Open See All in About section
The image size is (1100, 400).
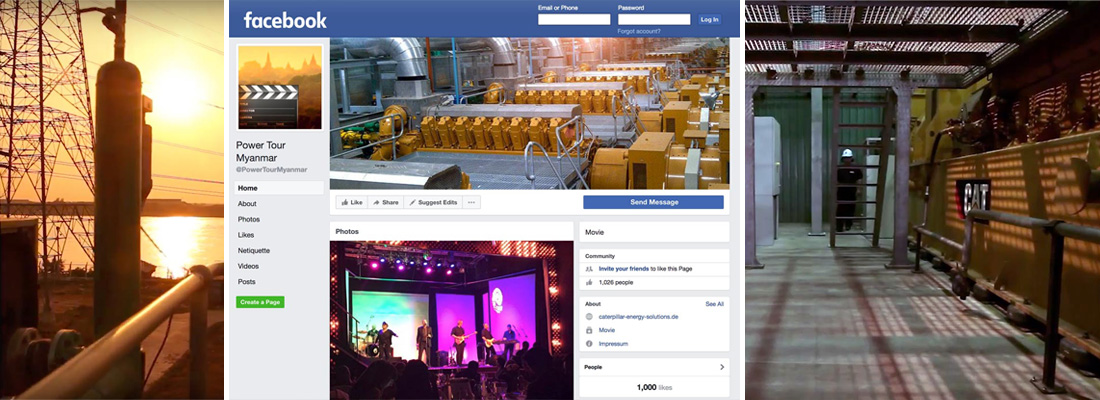[x=714, y=304]
